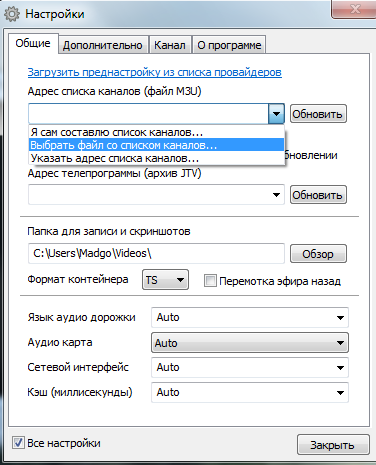This screenshot has height=465, width=376.
Task: Switch to the О программе tab
Action: click(x=229, y=45)
